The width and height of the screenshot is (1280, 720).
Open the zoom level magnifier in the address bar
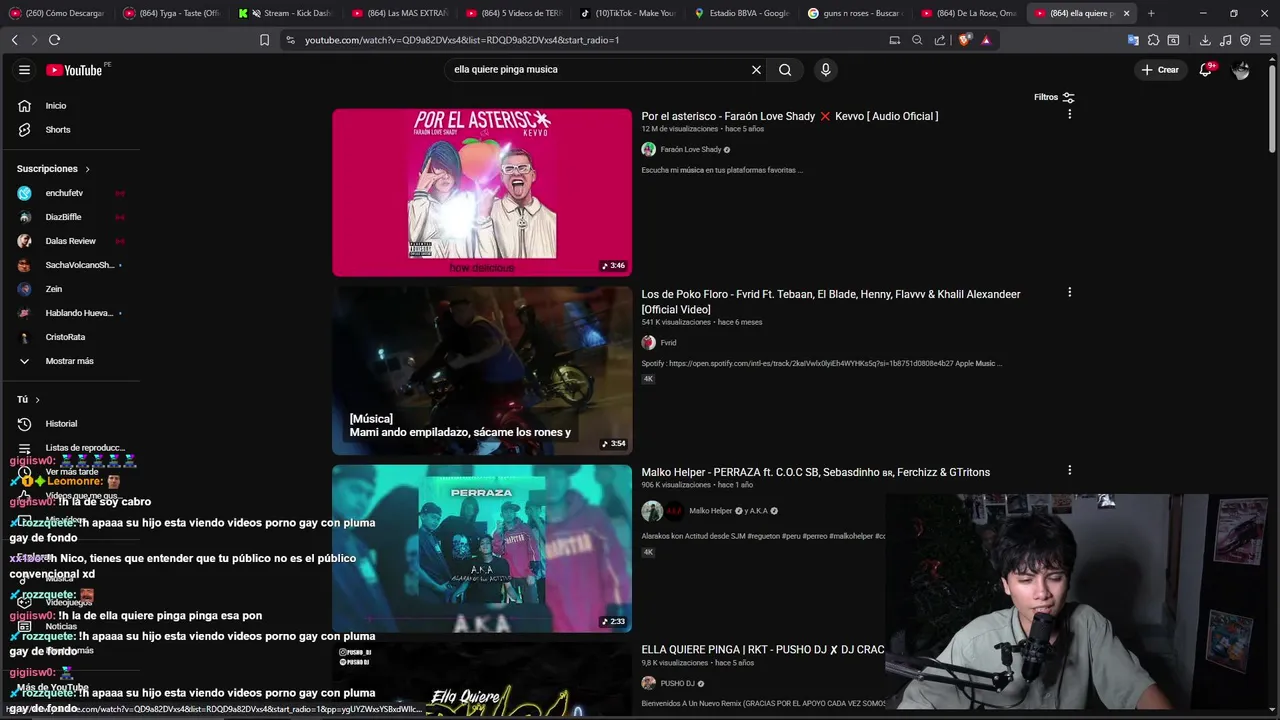pyautogui.click(x=917, y=40)
